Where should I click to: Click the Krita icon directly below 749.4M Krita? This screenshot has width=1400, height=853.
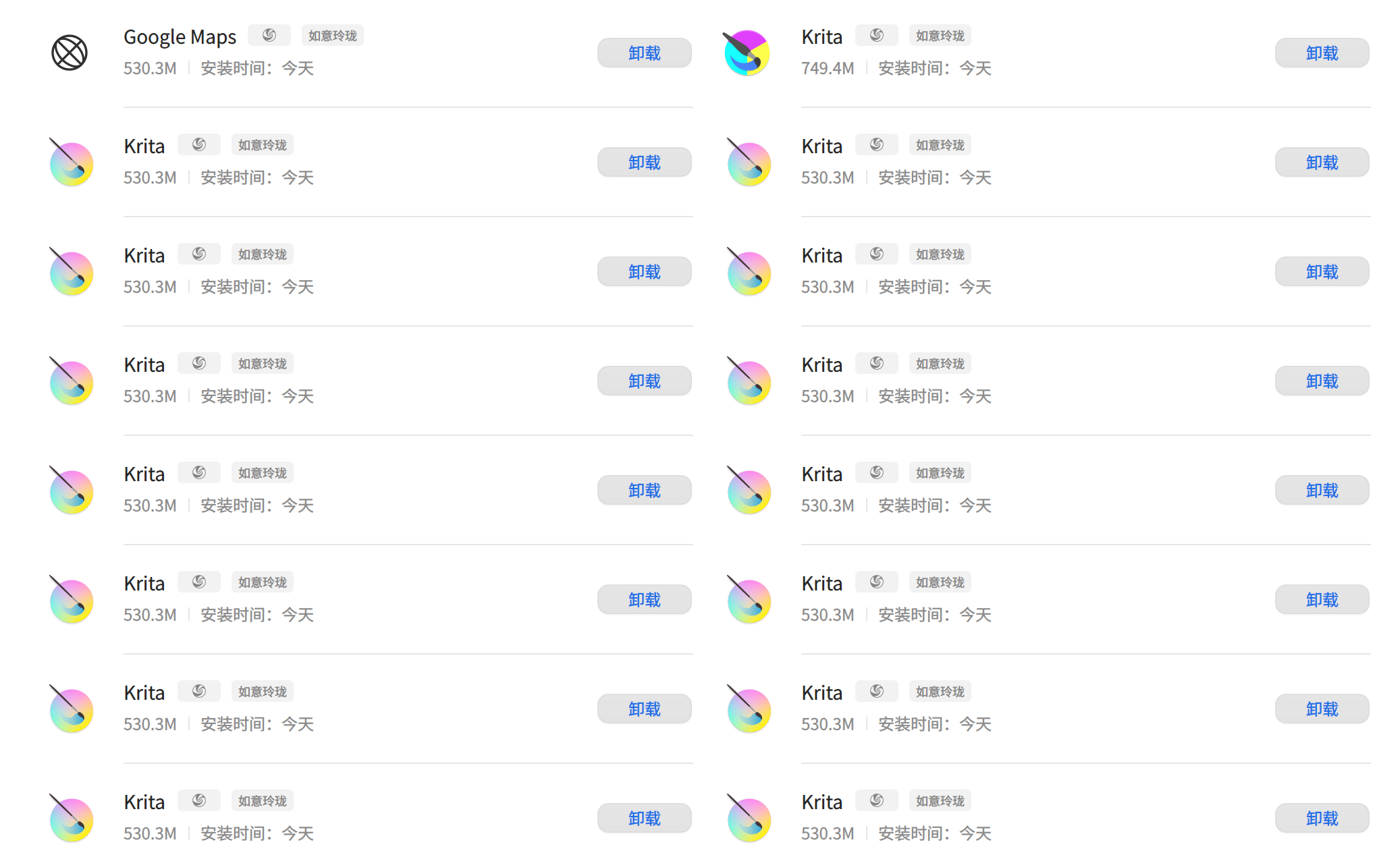pyautogui.click(x=749, y=162)
